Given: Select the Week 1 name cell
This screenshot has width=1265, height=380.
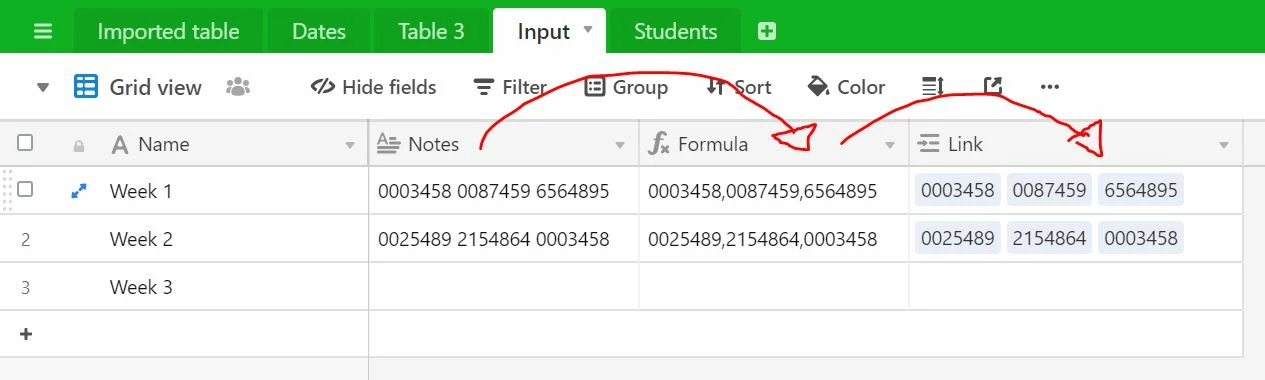Looking at the screenshot, I should [234, 190].
